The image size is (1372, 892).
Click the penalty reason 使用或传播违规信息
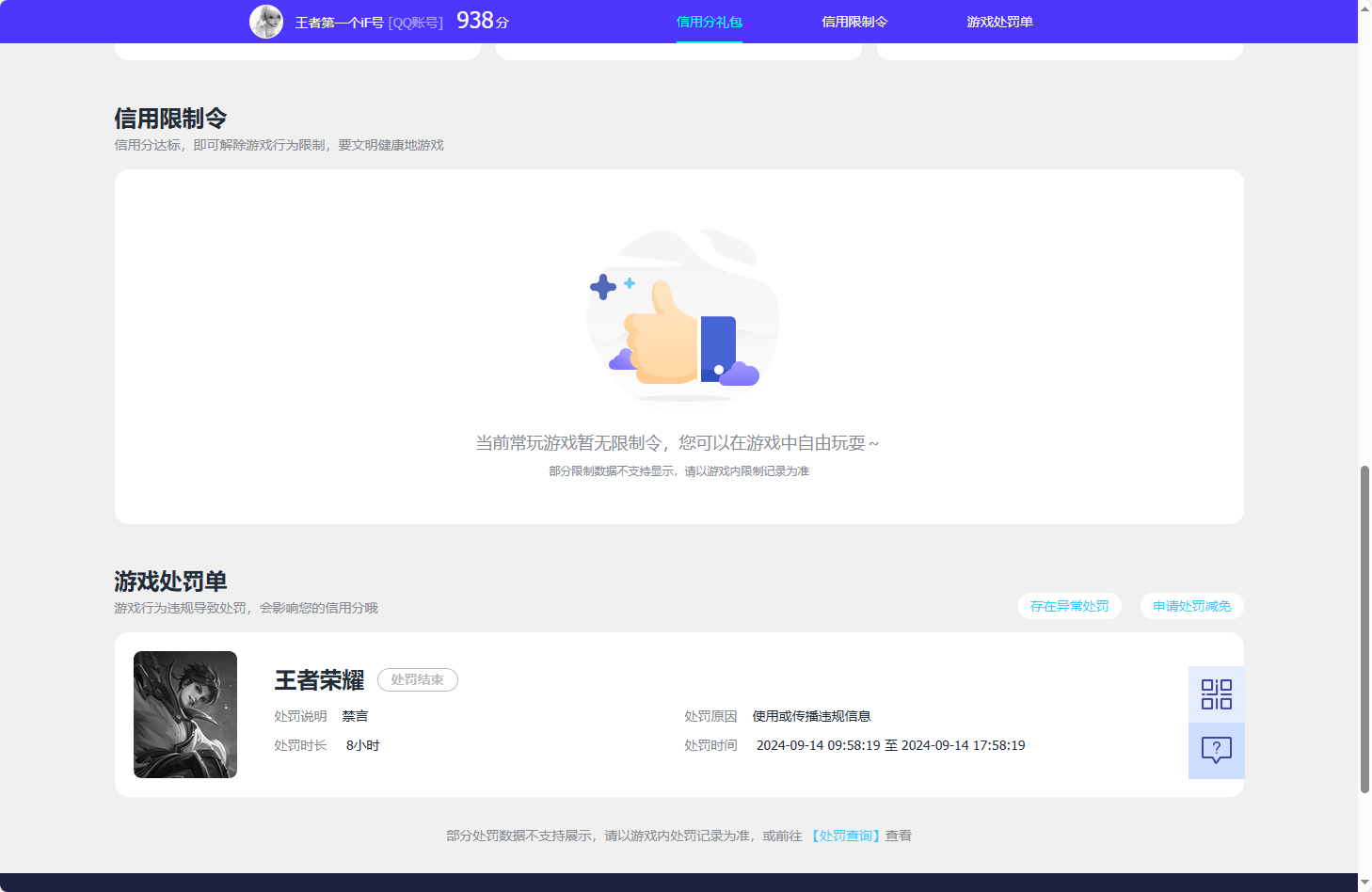810,715
